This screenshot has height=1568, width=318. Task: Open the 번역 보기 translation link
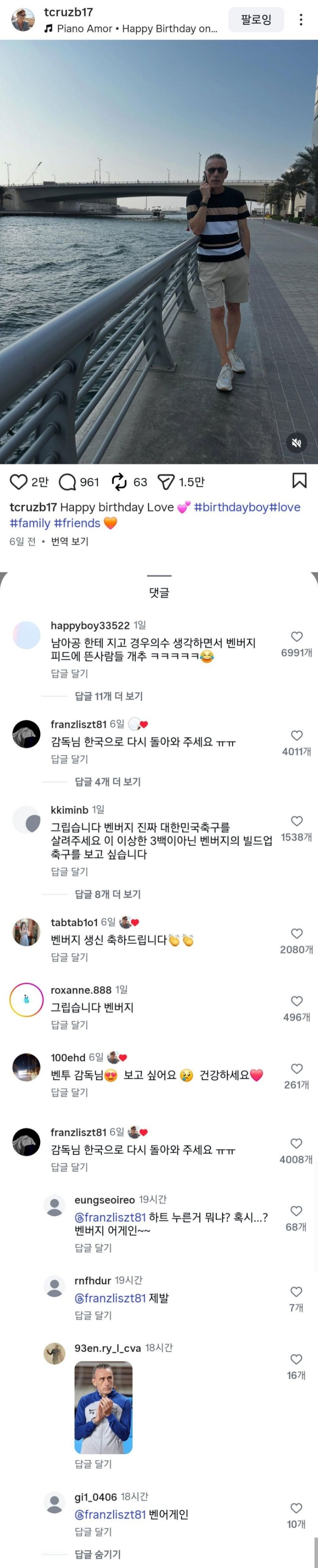pos(70,541)
